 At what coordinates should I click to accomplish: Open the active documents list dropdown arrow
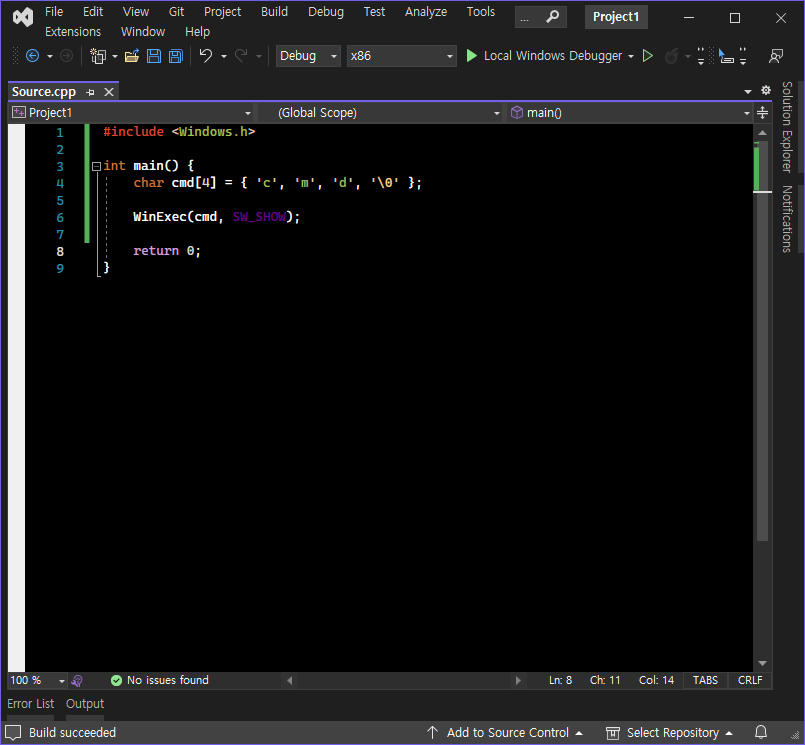click(748, 91)
